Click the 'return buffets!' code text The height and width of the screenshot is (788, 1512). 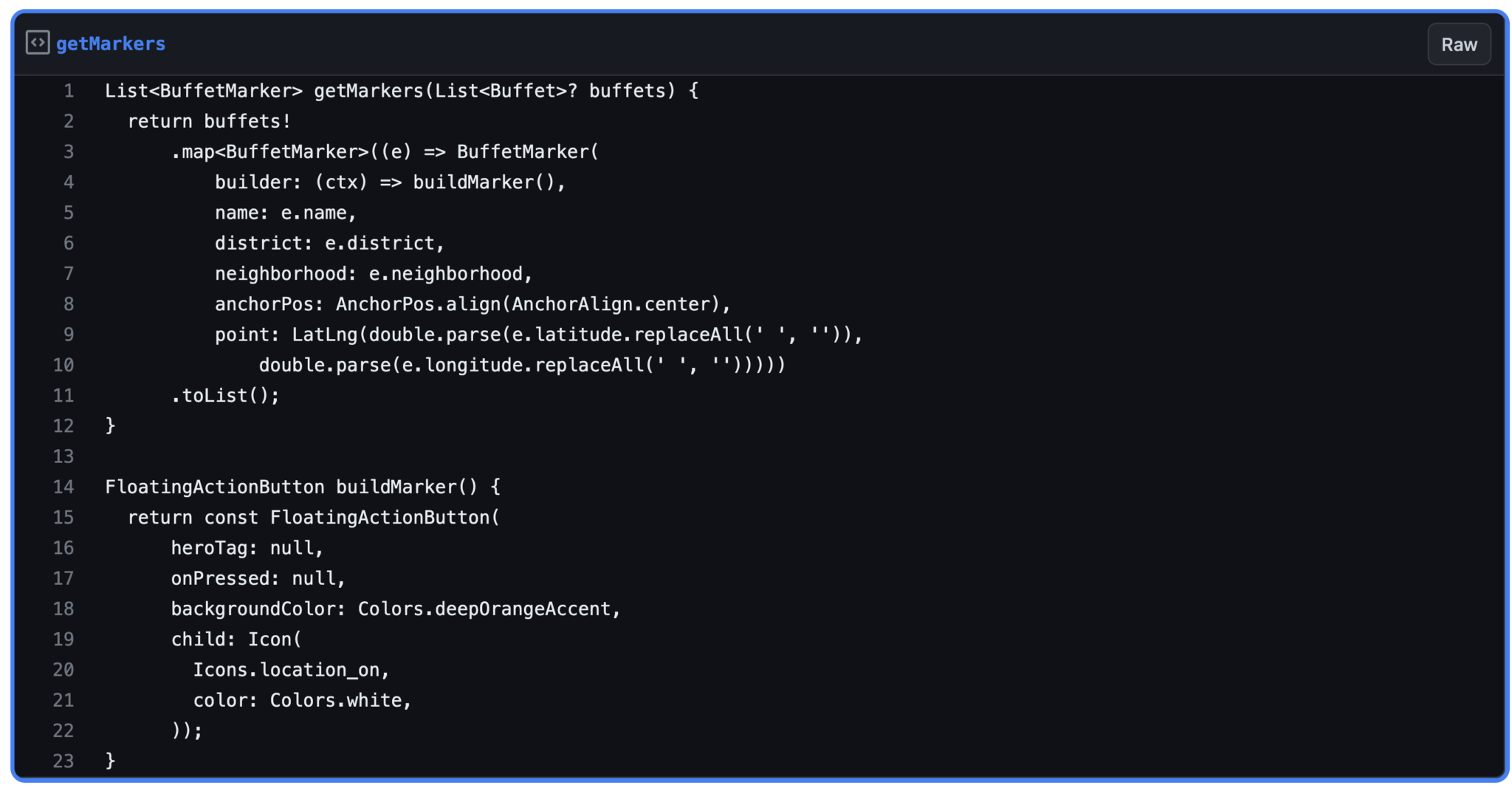[210, 121]
